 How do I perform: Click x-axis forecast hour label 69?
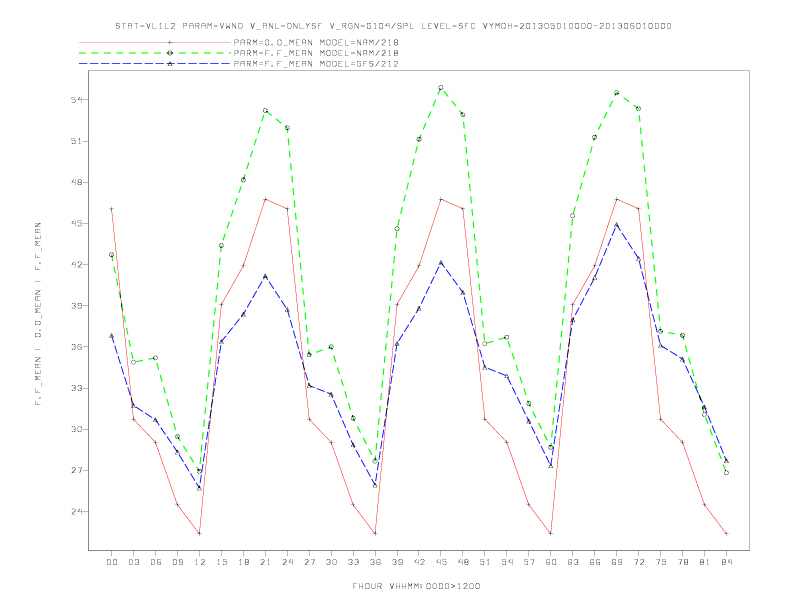point(617,562)
